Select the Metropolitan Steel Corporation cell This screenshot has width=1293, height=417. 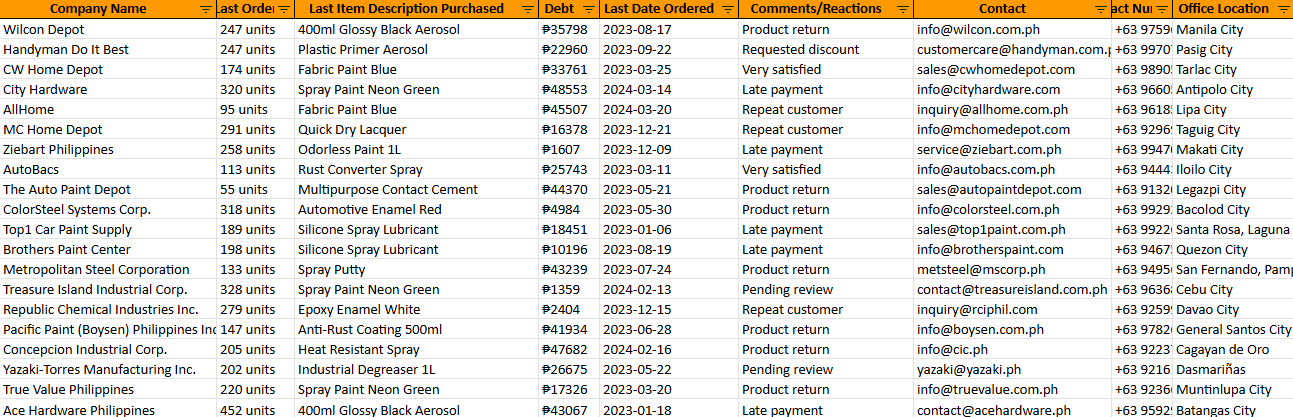pos(96,270)
